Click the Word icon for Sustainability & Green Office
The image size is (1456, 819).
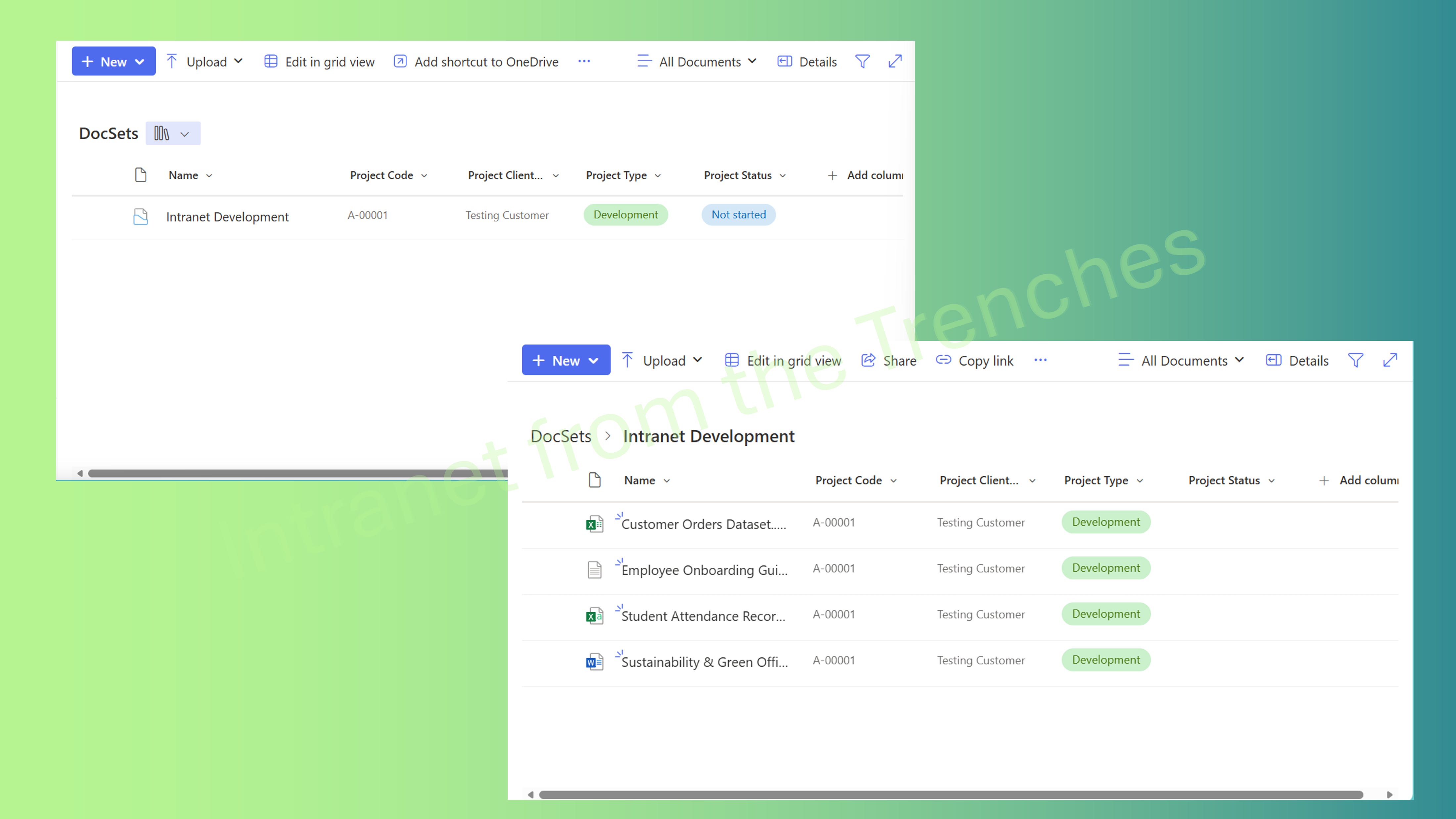click(594, 661)
